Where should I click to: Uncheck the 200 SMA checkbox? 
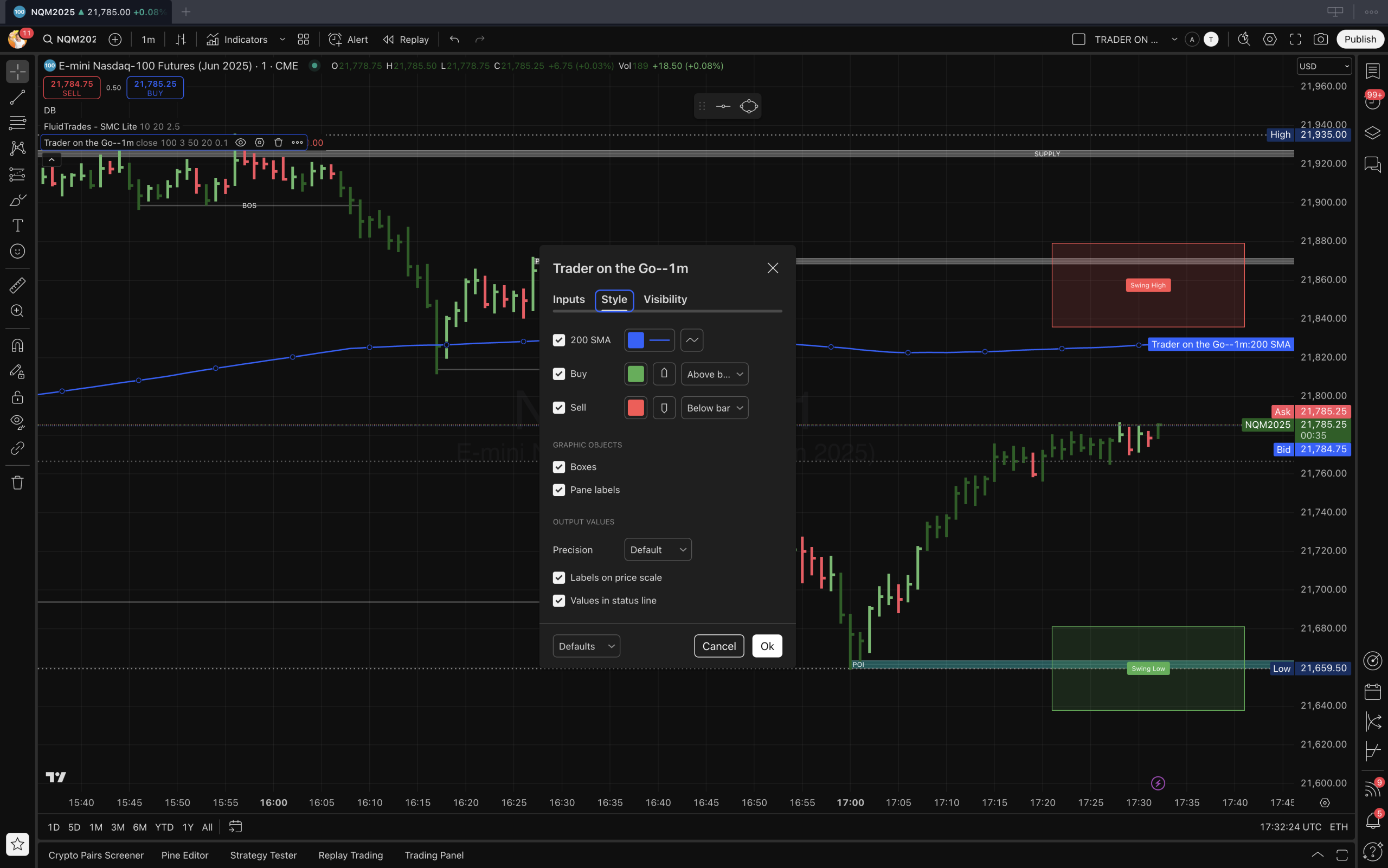[x=558, y=340]
